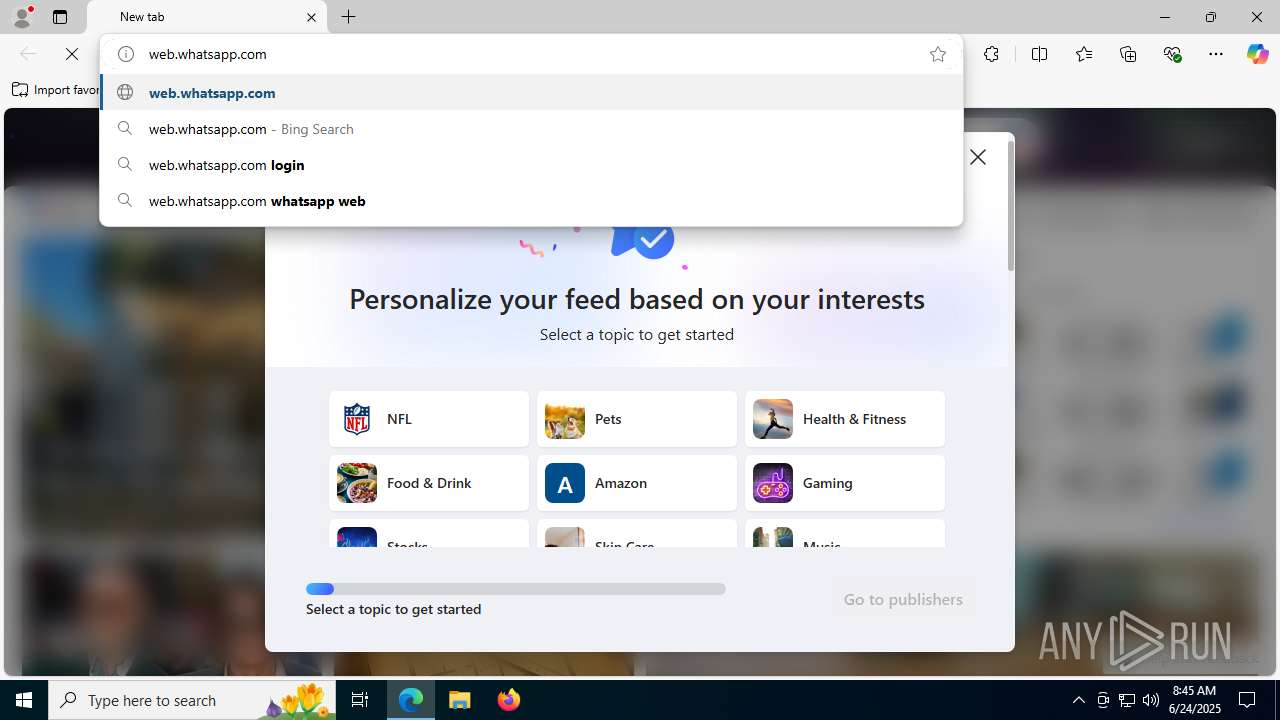Pick the whatsapp web search suggestion

(x=531, y=201)
